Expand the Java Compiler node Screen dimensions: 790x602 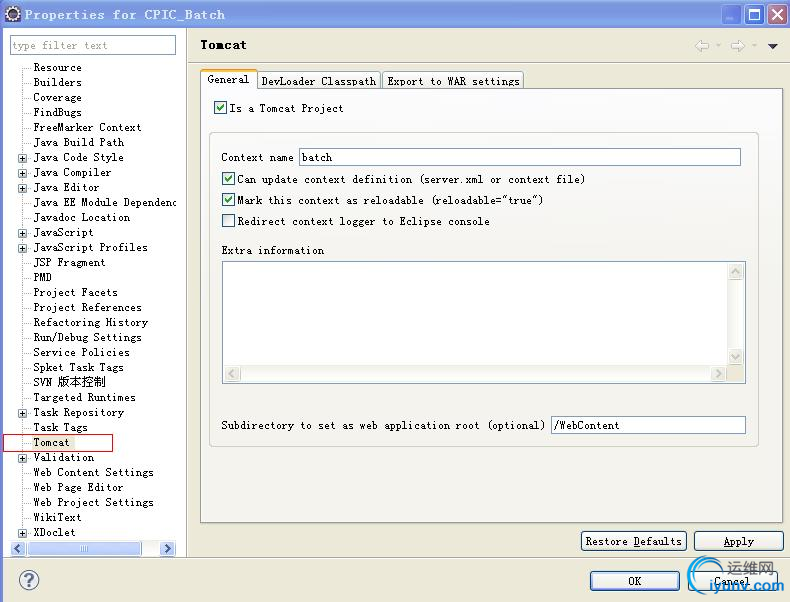pos(22,173)
